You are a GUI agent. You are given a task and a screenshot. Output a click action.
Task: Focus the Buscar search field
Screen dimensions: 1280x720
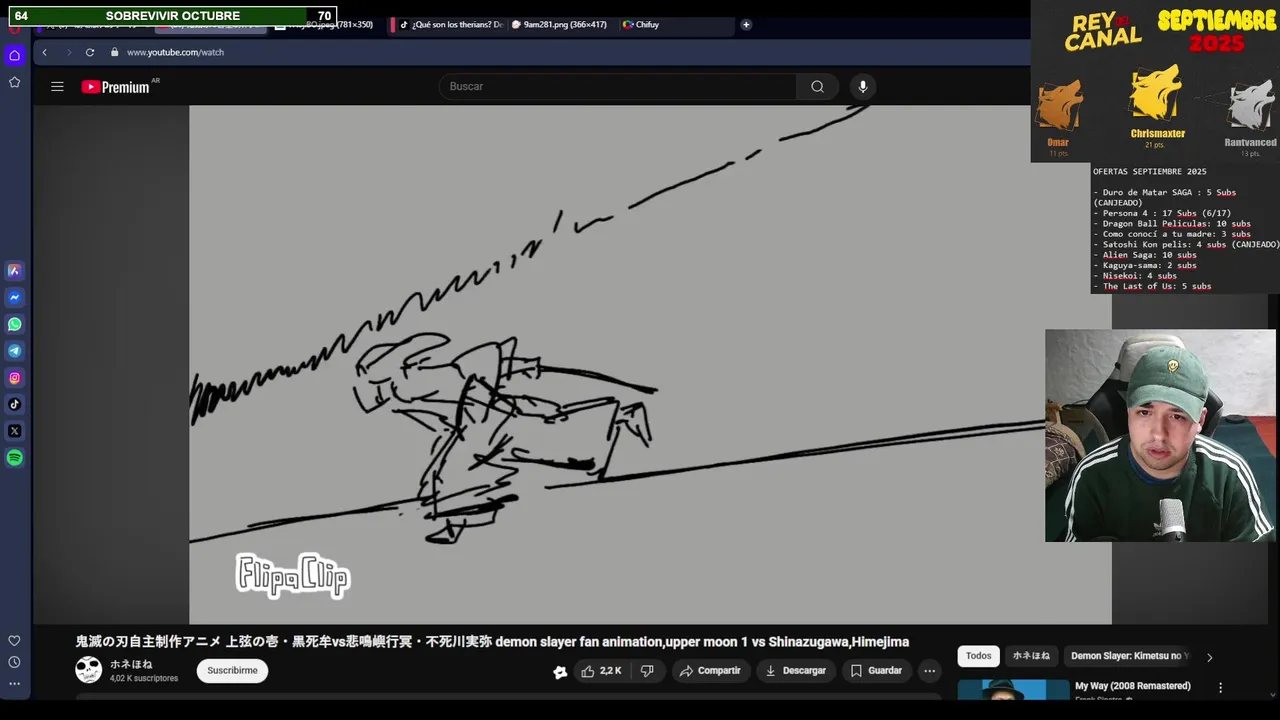(x=618, y=87)
